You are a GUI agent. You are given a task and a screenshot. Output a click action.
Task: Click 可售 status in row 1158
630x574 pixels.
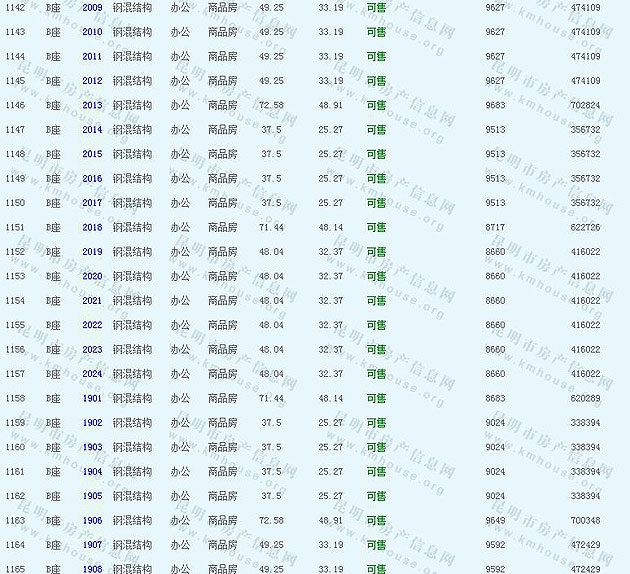pyautogui.click(x=376, y=398)
